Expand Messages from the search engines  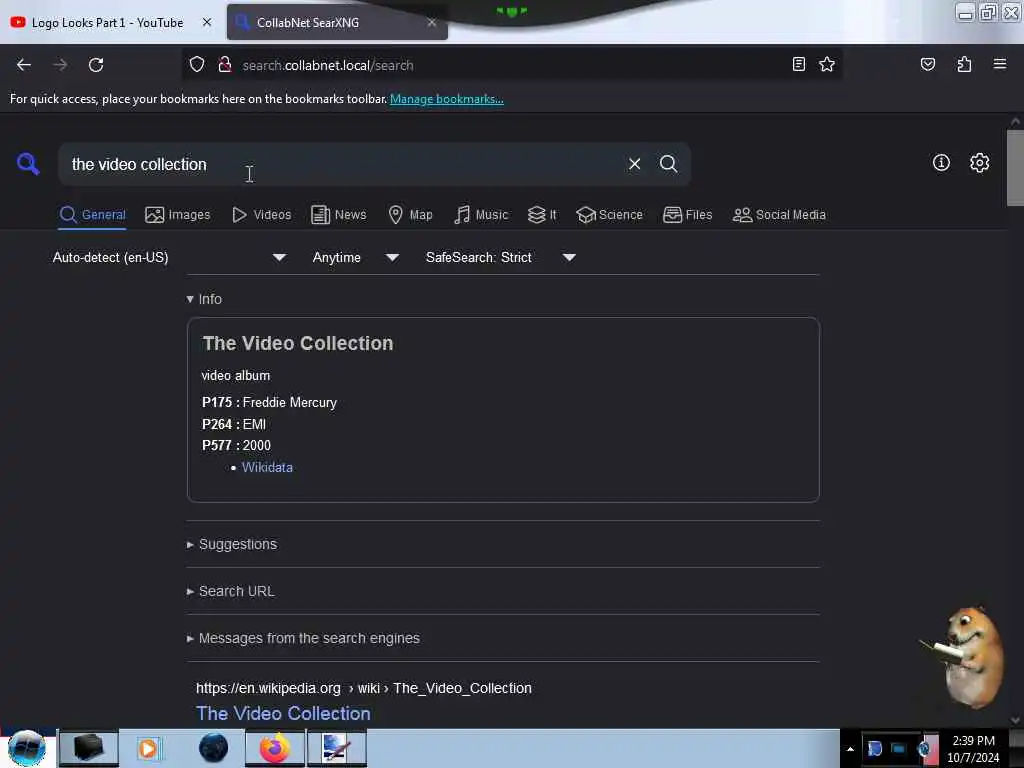(303, 638)
